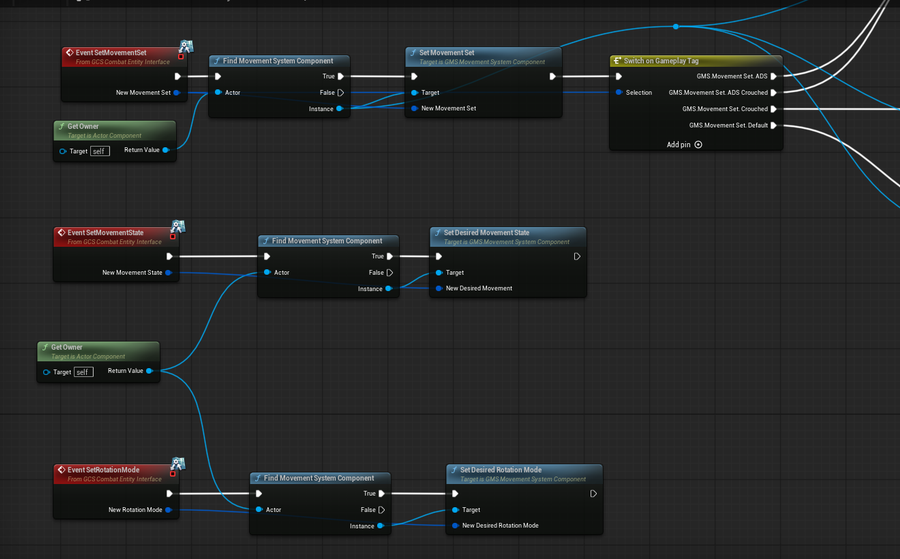This screenshot has height=559, width=900.
Task: Select the Event SetMovementState node title
Action: pos(106,232)
